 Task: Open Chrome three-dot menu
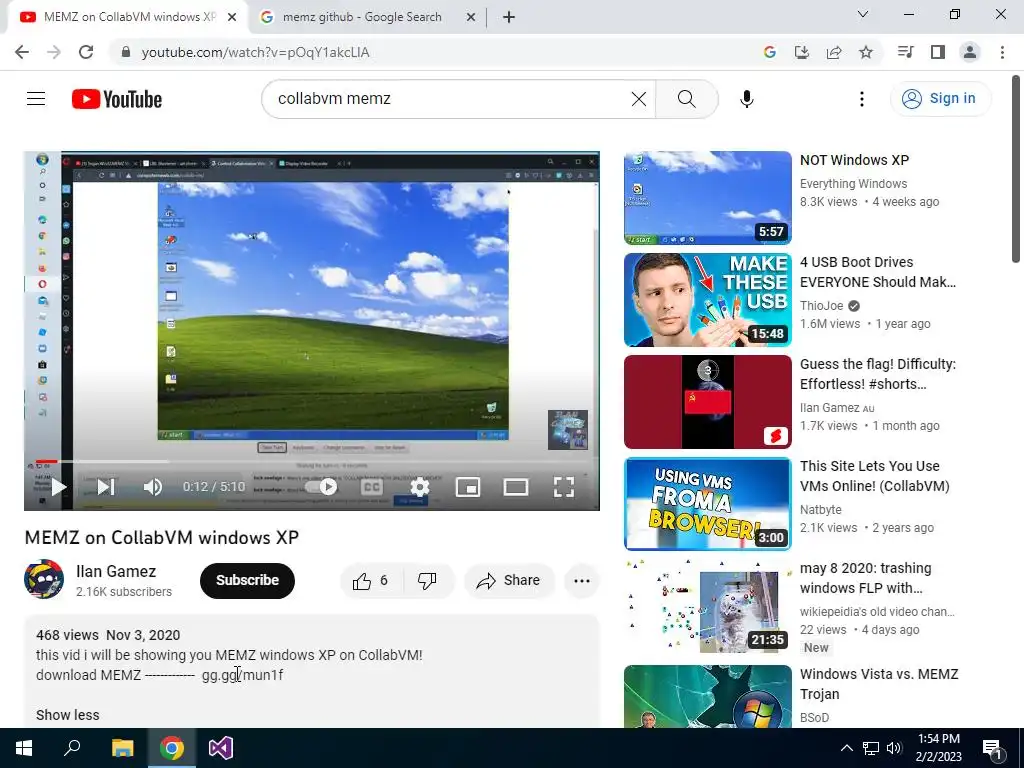pos(1002,52)
